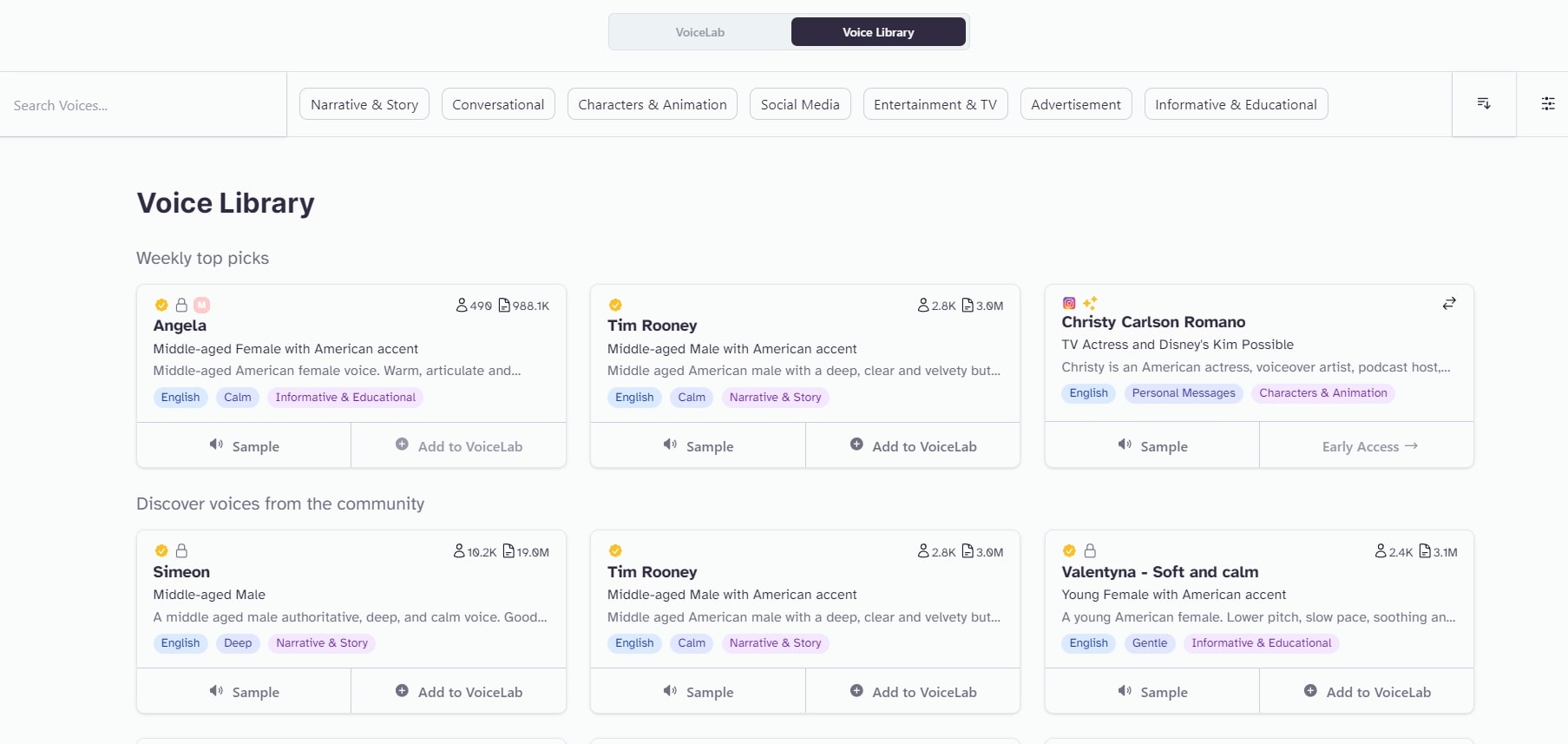Filter by Narrative & Story category
The width and height of the screenshot is (1568, 744).
(364, 104)
